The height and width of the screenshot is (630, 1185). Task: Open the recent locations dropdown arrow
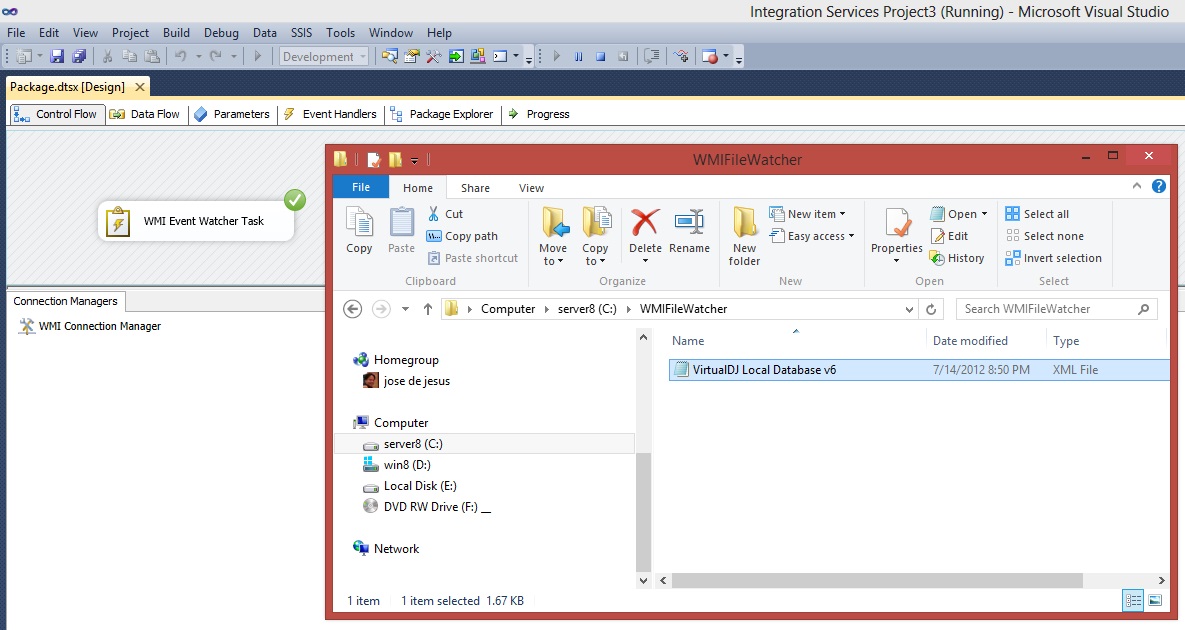[405, 309]
